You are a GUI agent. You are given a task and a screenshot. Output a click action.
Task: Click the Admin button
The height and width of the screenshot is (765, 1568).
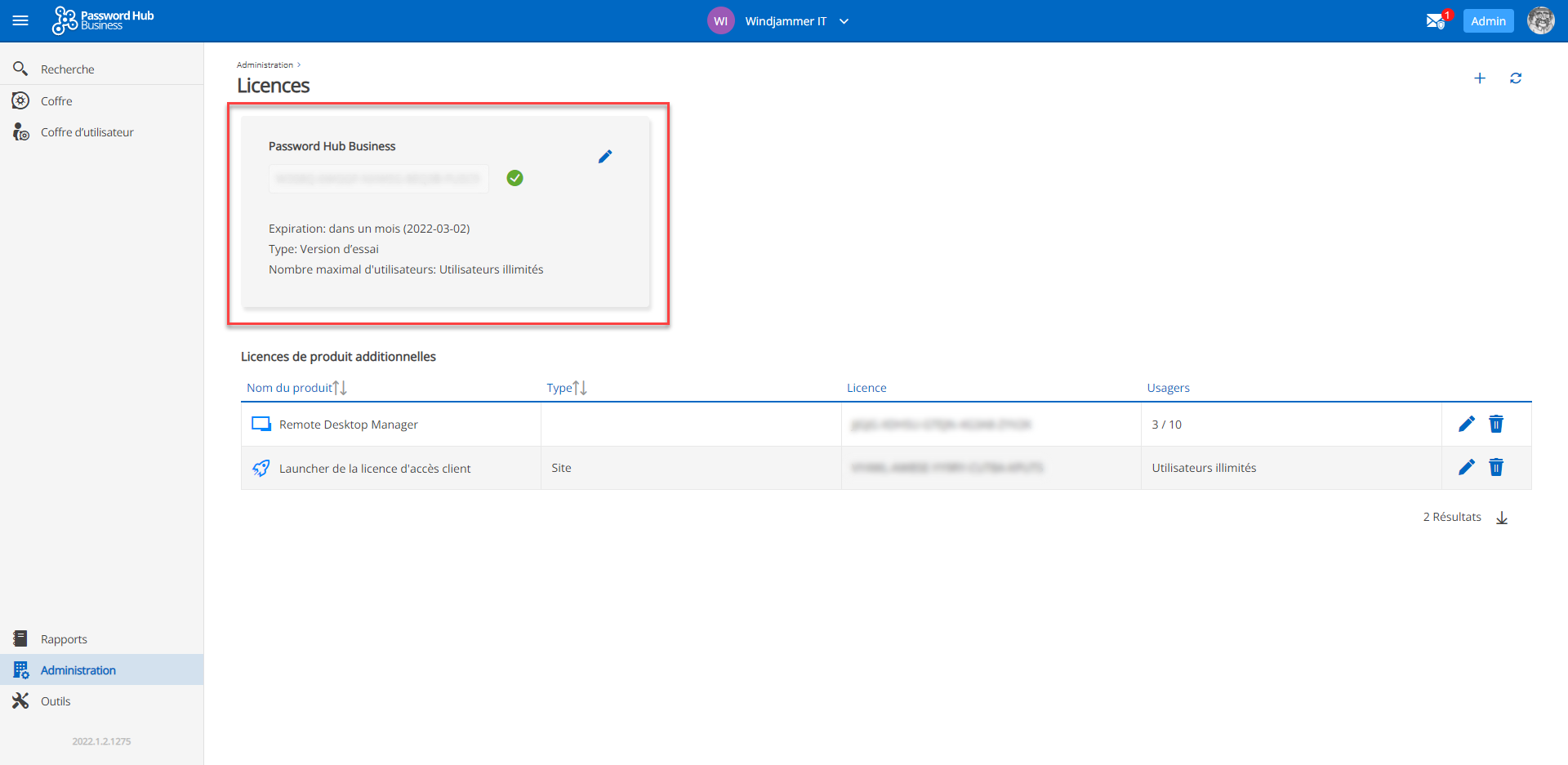tap(1487, 21)
